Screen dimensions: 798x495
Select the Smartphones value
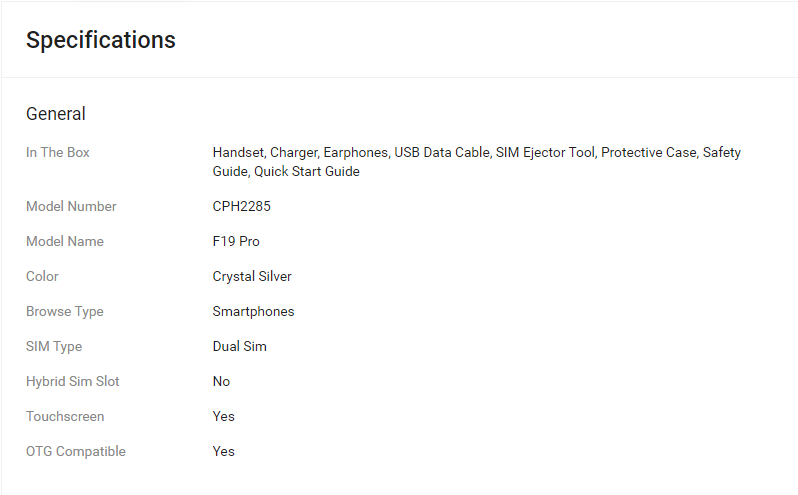[x=253, y=311]
